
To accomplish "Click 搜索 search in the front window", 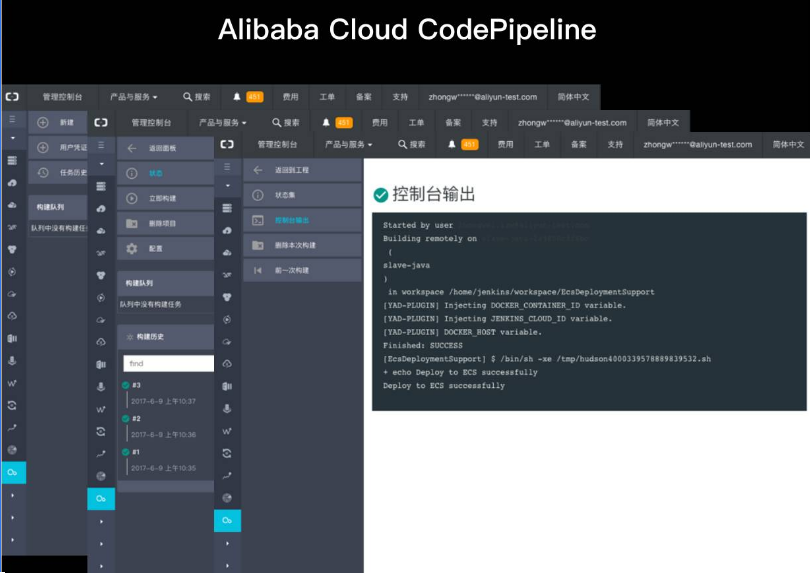I will click(x=410, y=144).
